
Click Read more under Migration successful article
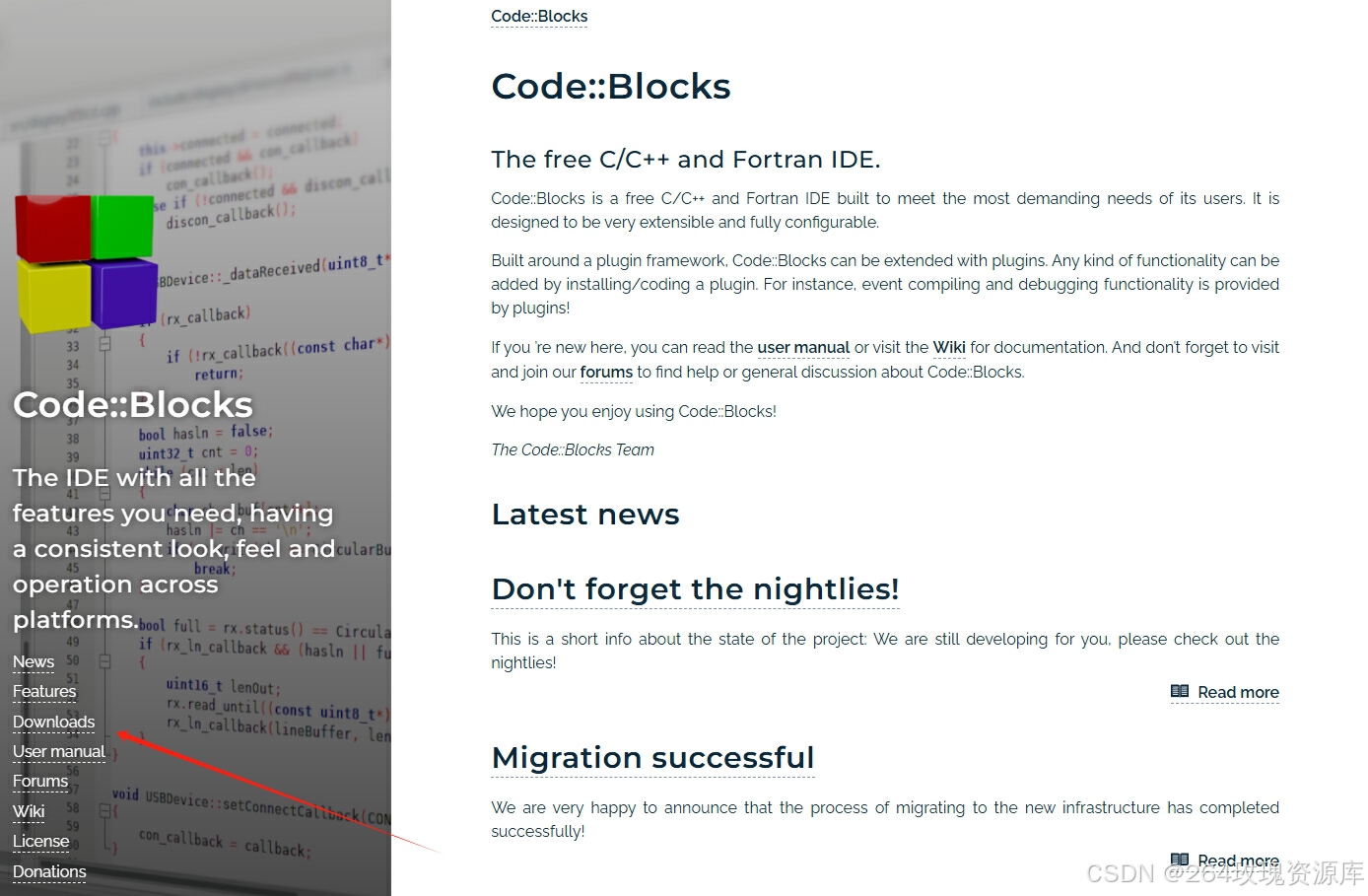[1238, 861]
